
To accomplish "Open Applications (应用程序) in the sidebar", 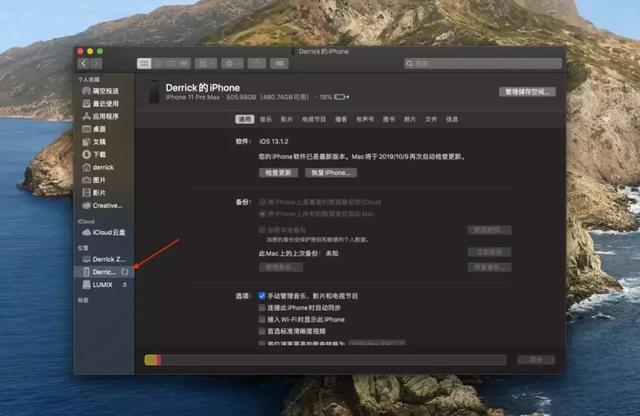I will click(105, 116).
